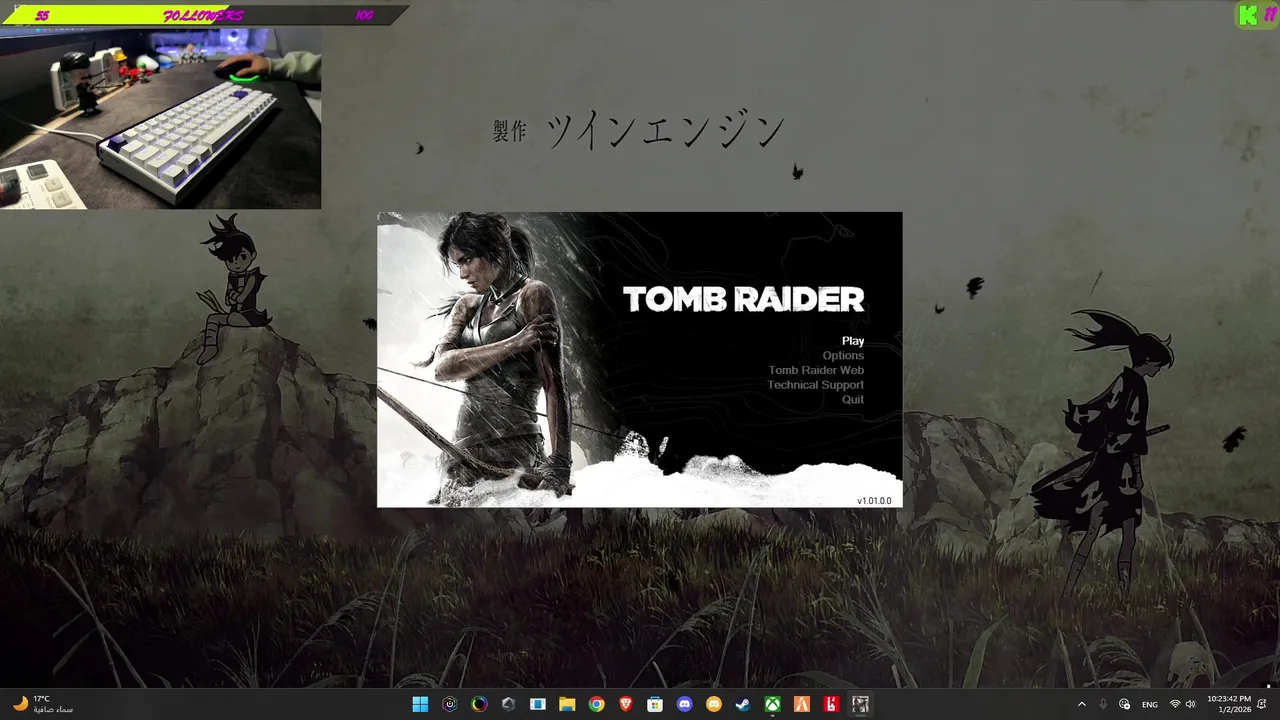The width and height of the screenshot is (1280, 720).
Task: Click the red taskbar app icon
Action: click(x=830, y=704)
